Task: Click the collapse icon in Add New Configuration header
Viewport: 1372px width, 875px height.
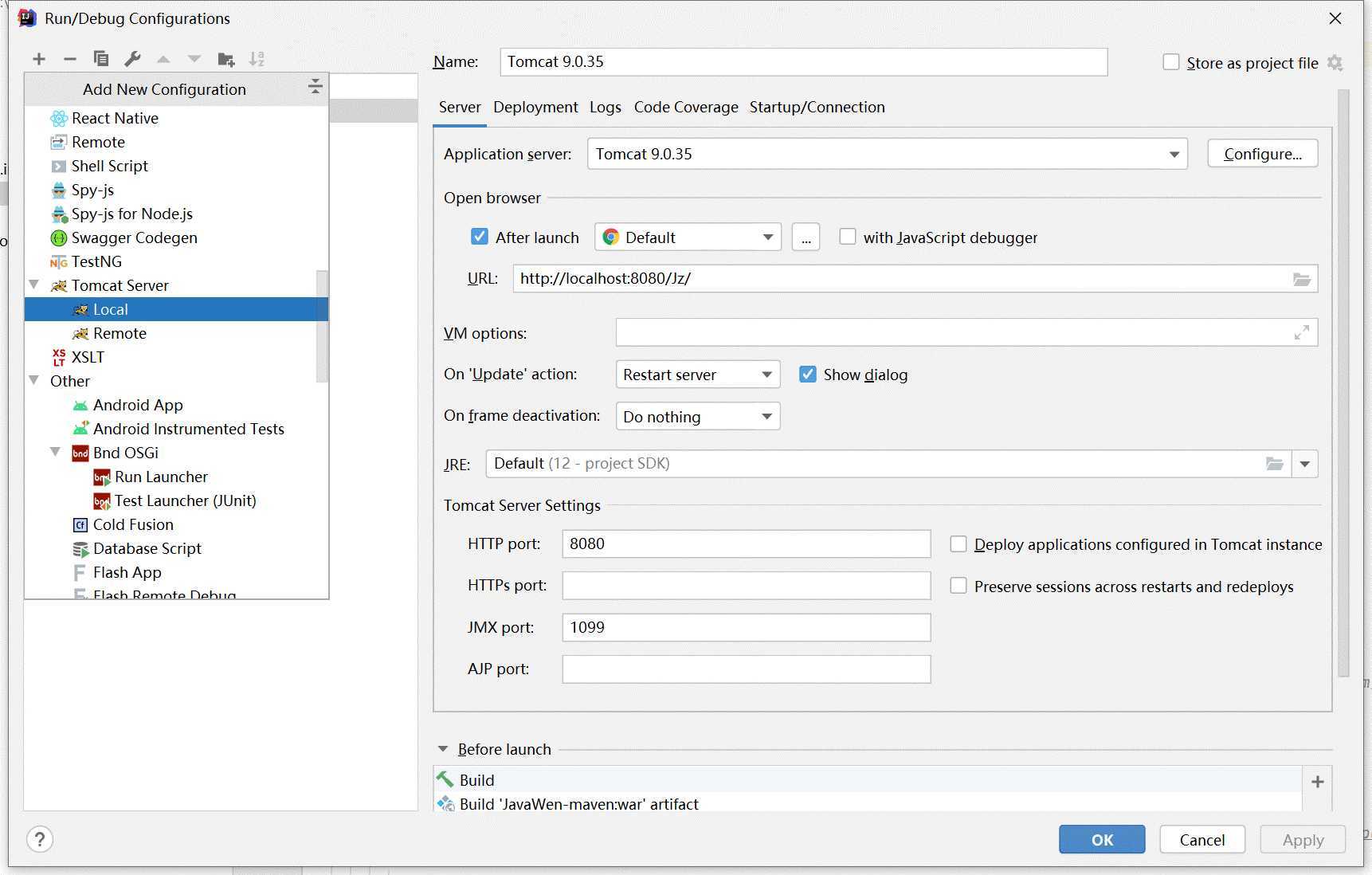Action: click(x=316, y=87)
